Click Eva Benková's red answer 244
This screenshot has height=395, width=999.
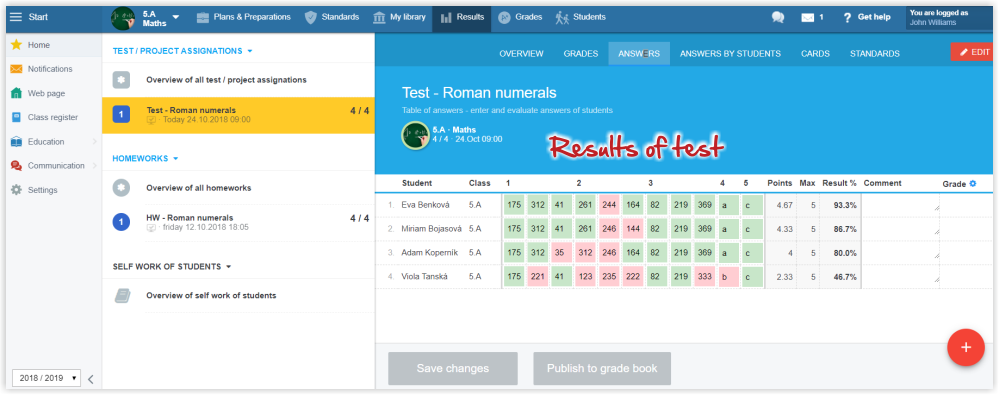coord(609,205)
